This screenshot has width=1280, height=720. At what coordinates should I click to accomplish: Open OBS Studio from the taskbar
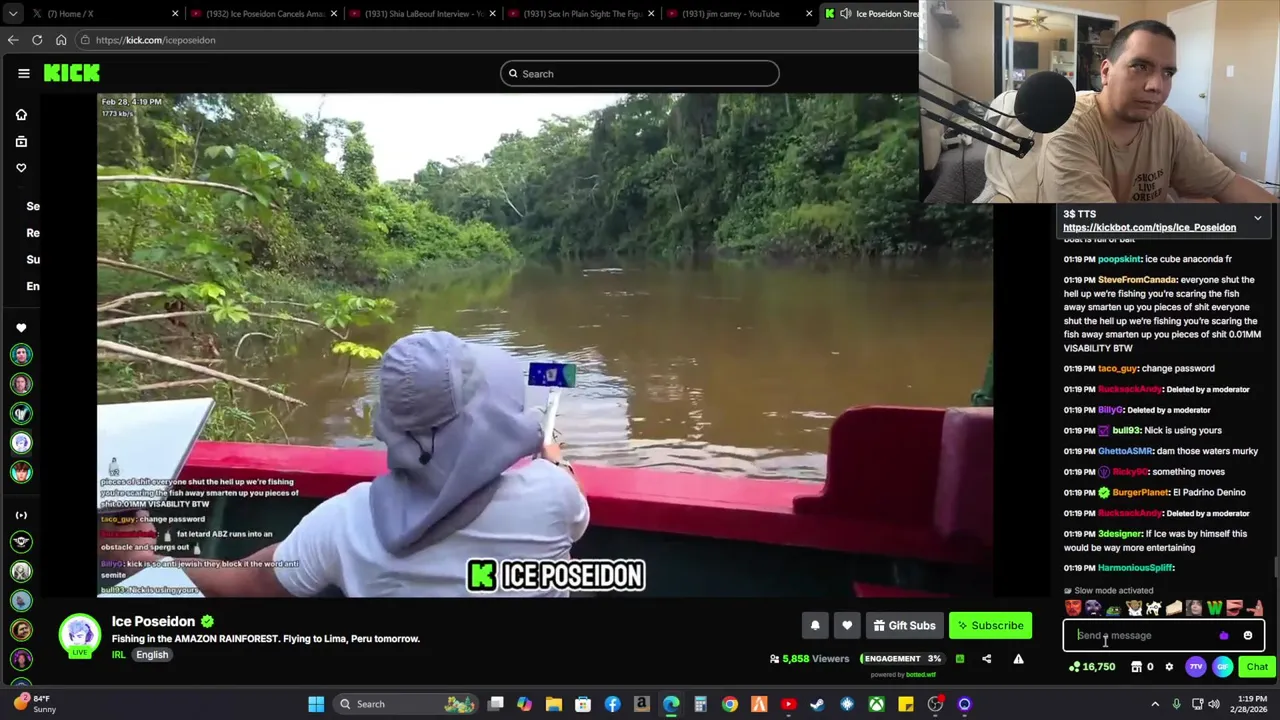pos(935,704)
